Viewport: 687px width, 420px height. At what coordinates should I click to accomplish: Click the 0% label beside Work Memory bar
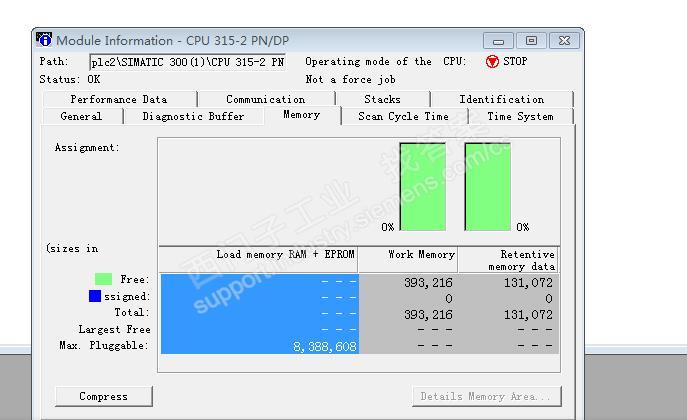point(388,227)
